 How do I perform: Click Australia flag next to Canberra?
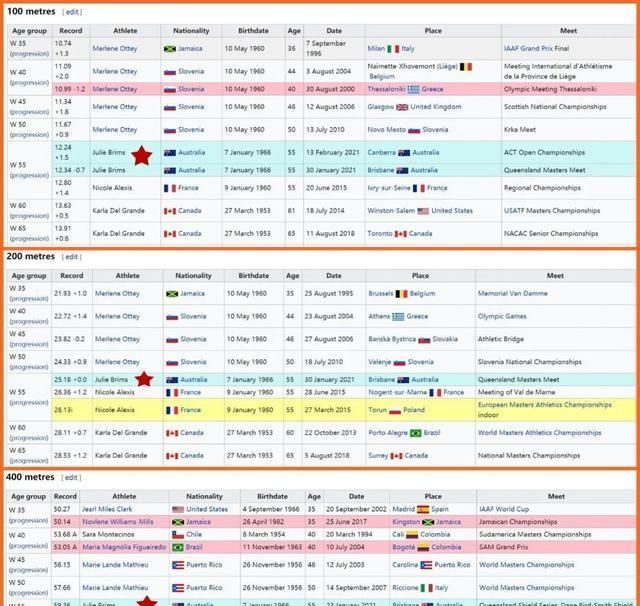pyautogui.click(x=404, y=153)
